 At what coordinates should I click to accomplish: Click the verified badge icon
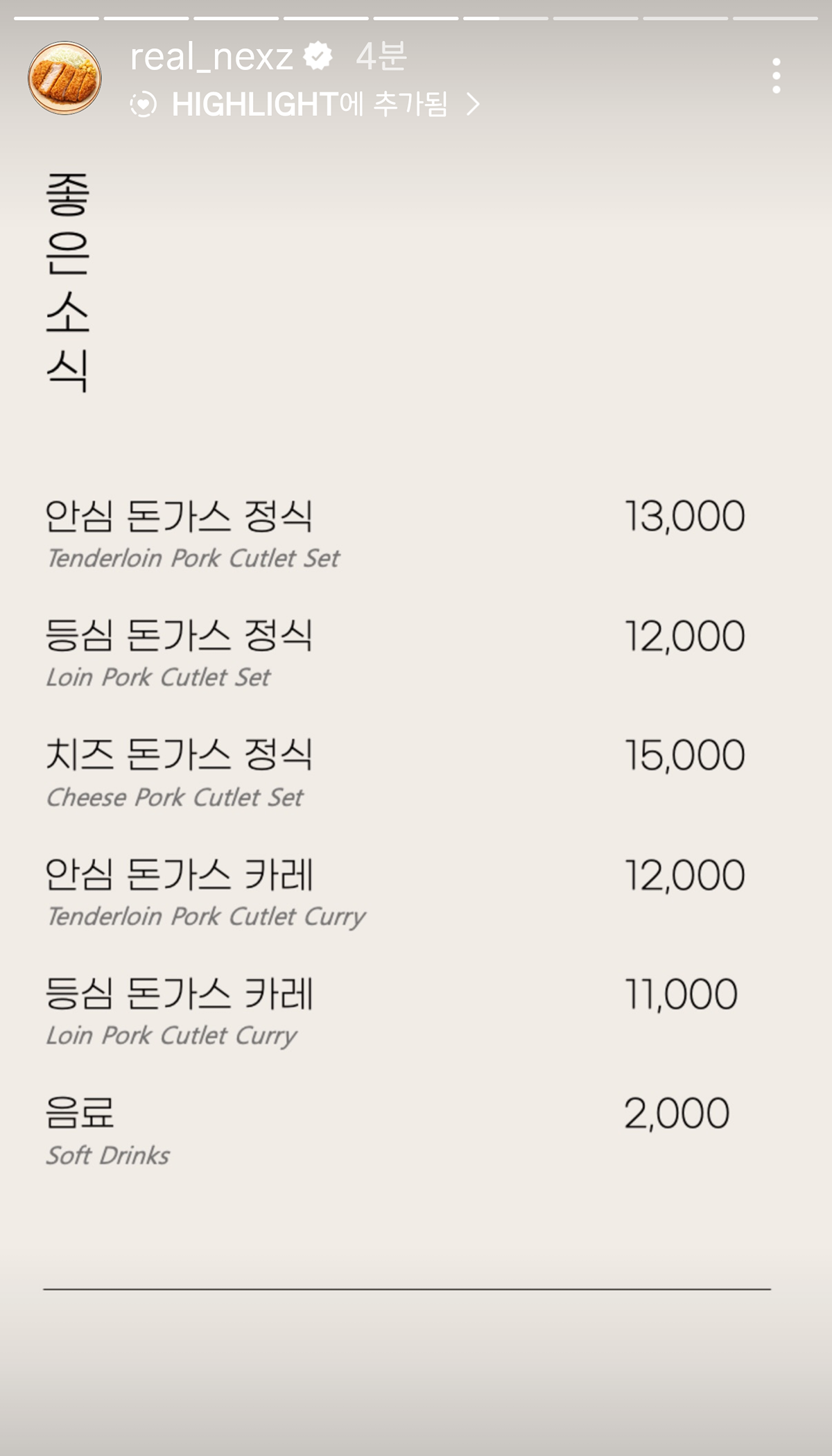pyautogui.click(x=318, y=56)
